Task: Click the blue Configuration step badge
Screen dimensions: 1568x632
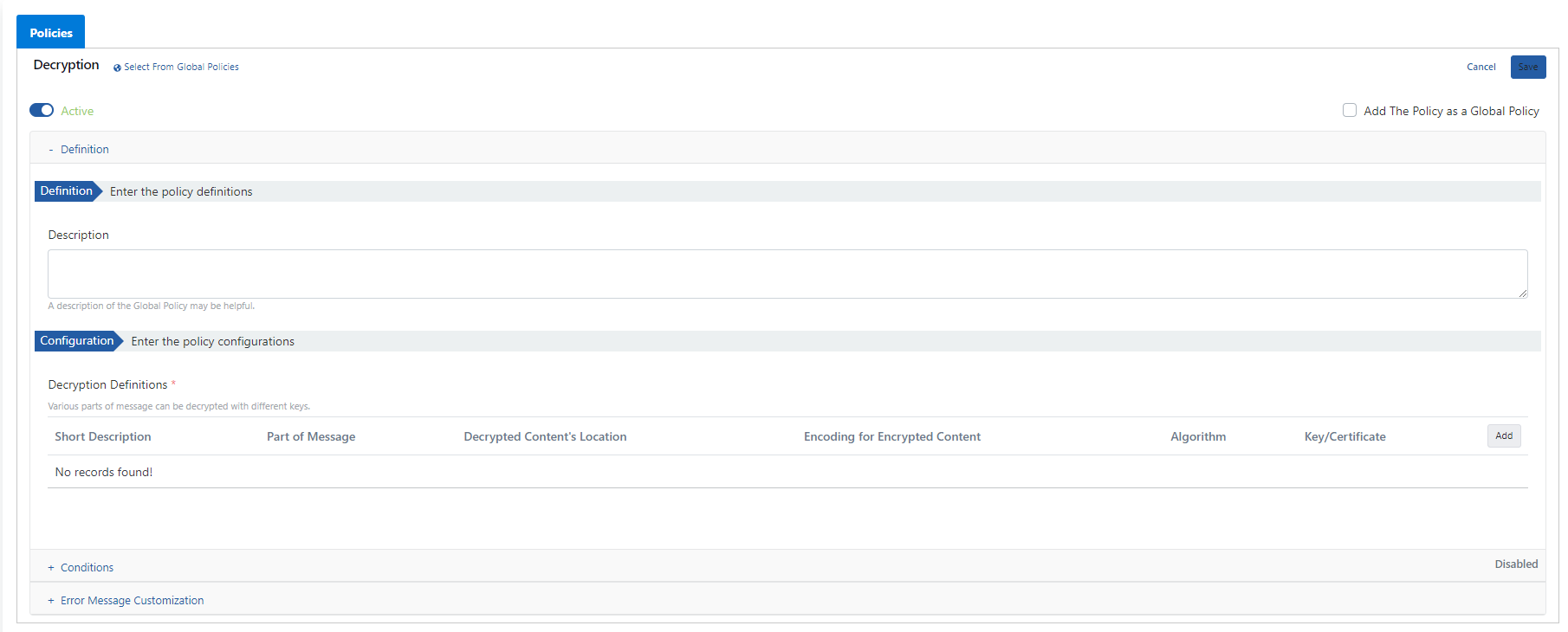Action: click(x=77, y=341)
